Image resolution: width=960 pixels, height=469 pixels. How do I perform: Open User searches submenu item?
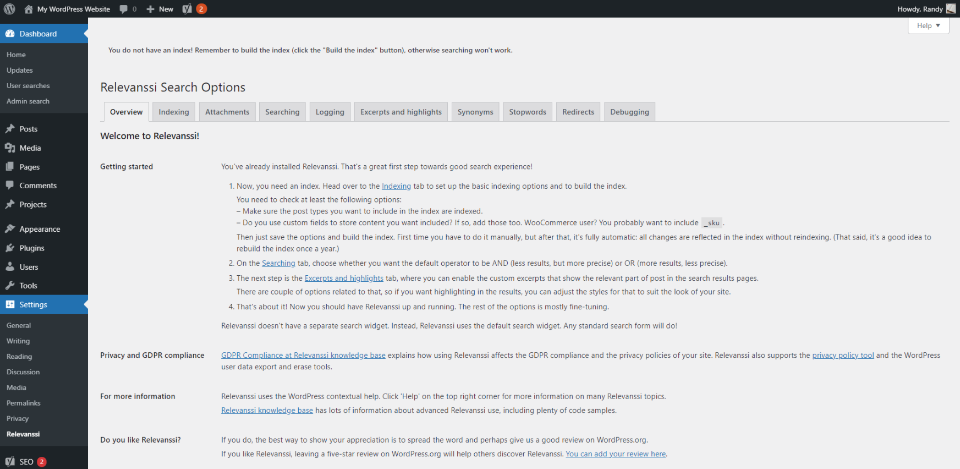tap(28, 86)
